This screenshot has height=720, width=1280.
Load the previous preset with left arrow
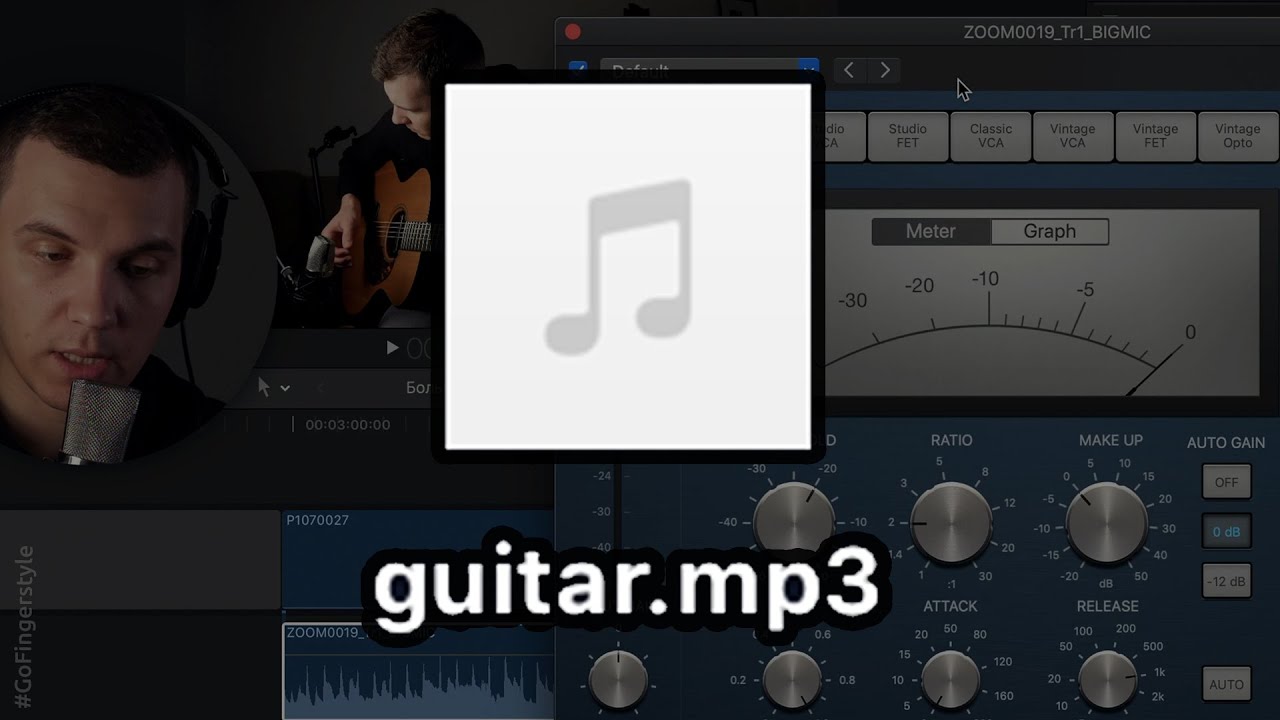point(849,70)
